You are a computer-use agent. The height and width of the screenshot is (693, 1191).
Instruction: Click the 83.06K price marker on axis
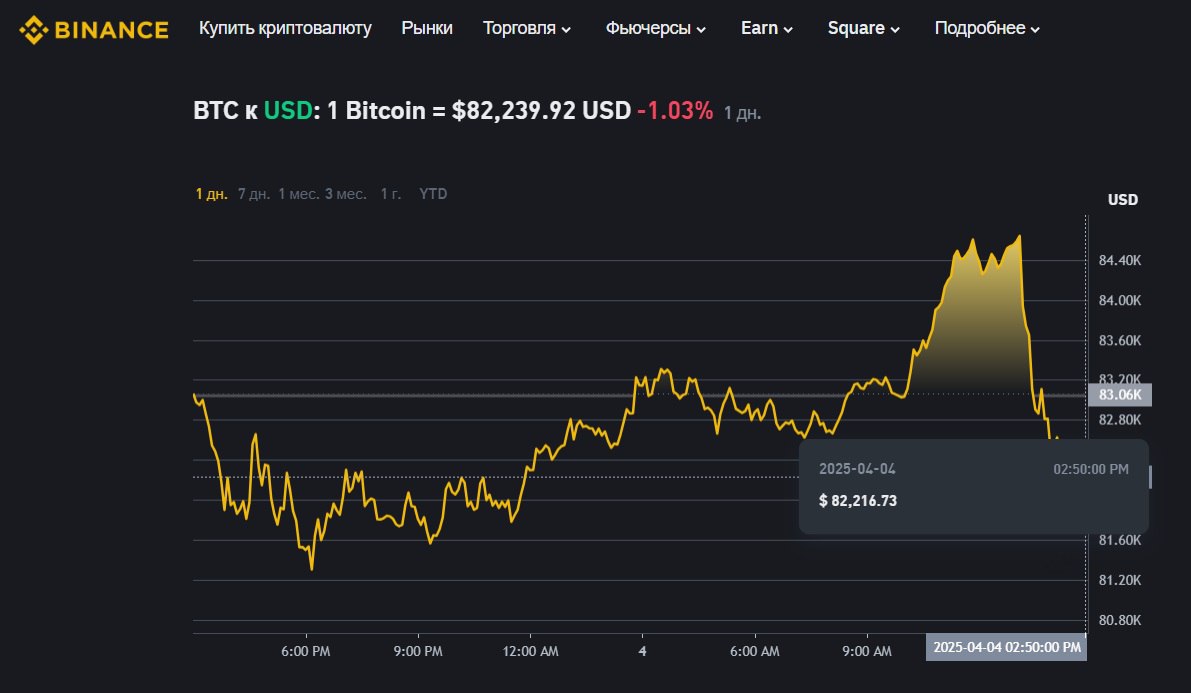coord(1120,395)
